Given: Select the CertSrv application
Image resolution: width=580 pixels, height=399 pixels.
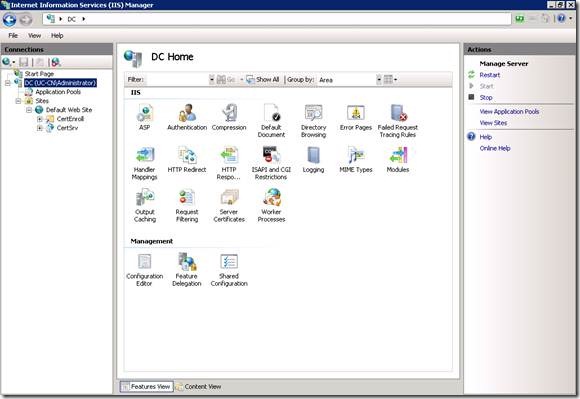Looking at the screenshot, I should click(67, 128).
